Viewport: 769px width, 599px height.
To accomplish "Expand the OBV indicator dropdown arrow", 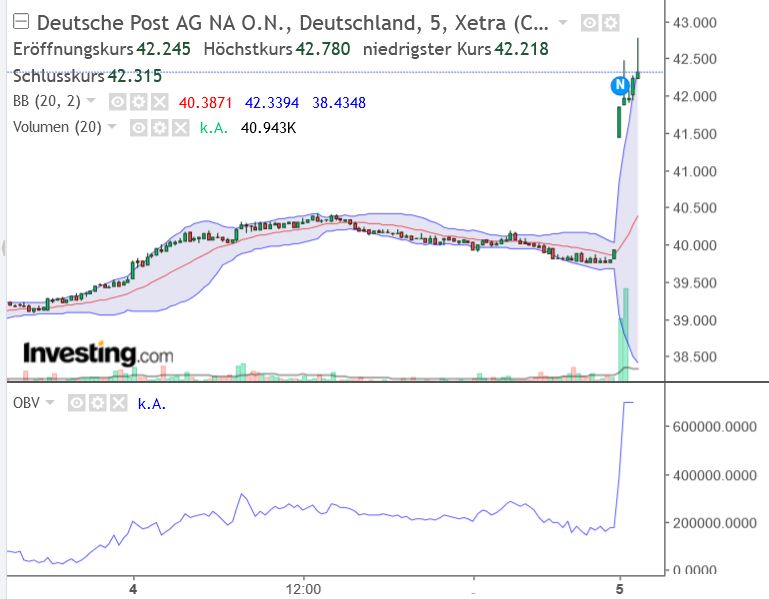I will 50,402.
